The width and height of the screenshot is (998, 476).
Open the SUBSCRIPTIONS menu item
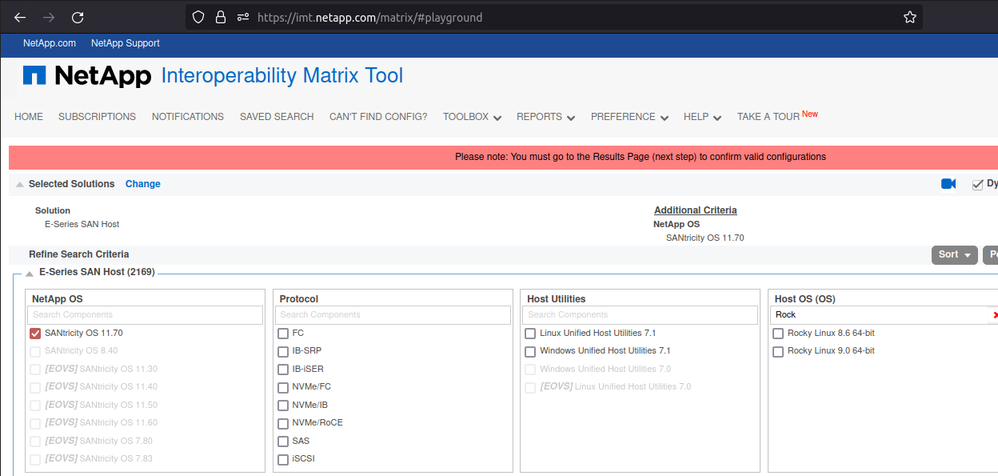coord(97,117)
